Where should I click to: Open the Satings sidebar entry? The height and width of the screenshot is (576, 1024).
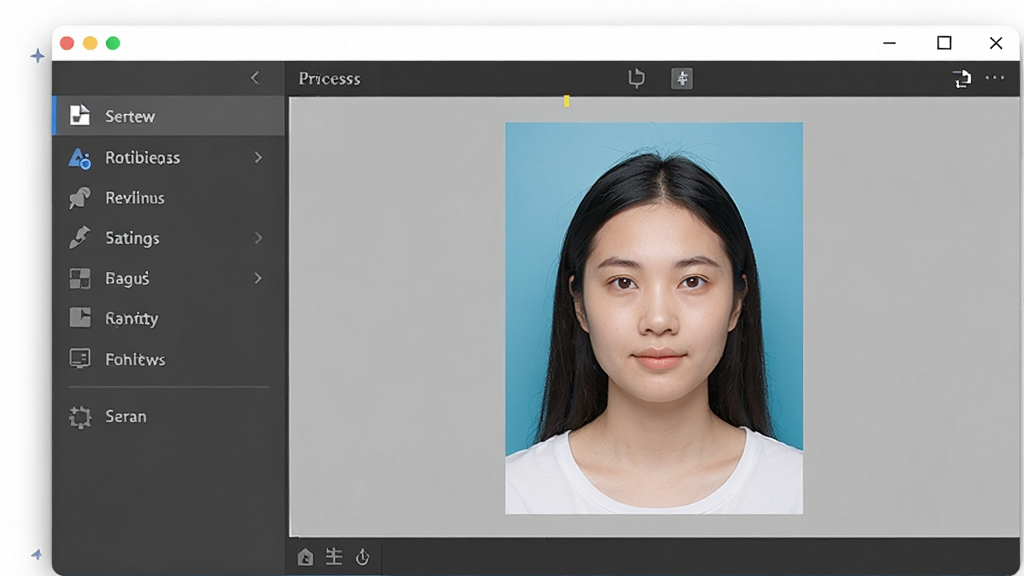coord(168,238)
